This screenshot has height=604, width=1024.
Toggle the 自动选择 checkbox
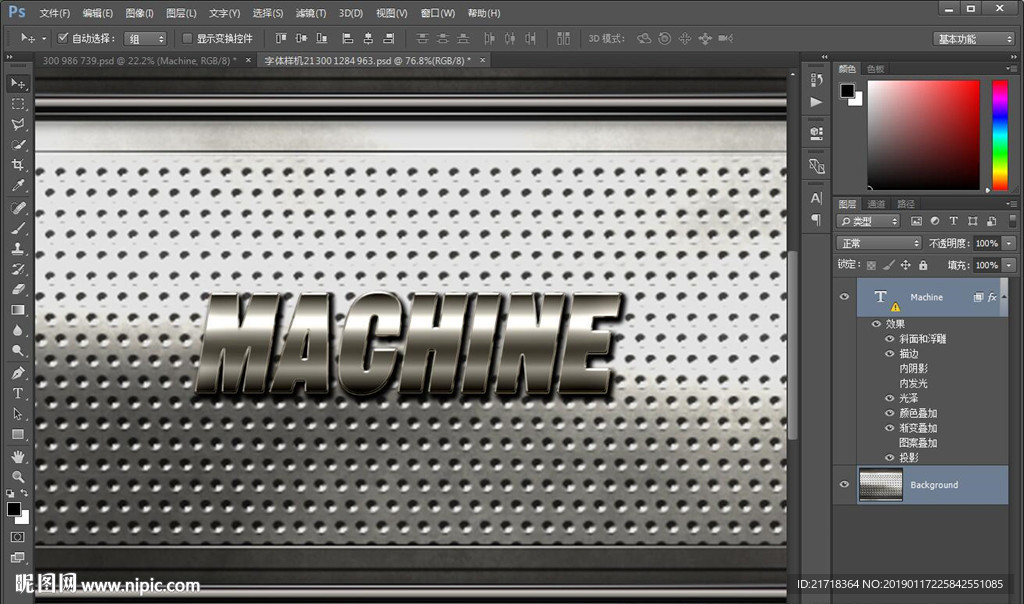coord(63,38)
